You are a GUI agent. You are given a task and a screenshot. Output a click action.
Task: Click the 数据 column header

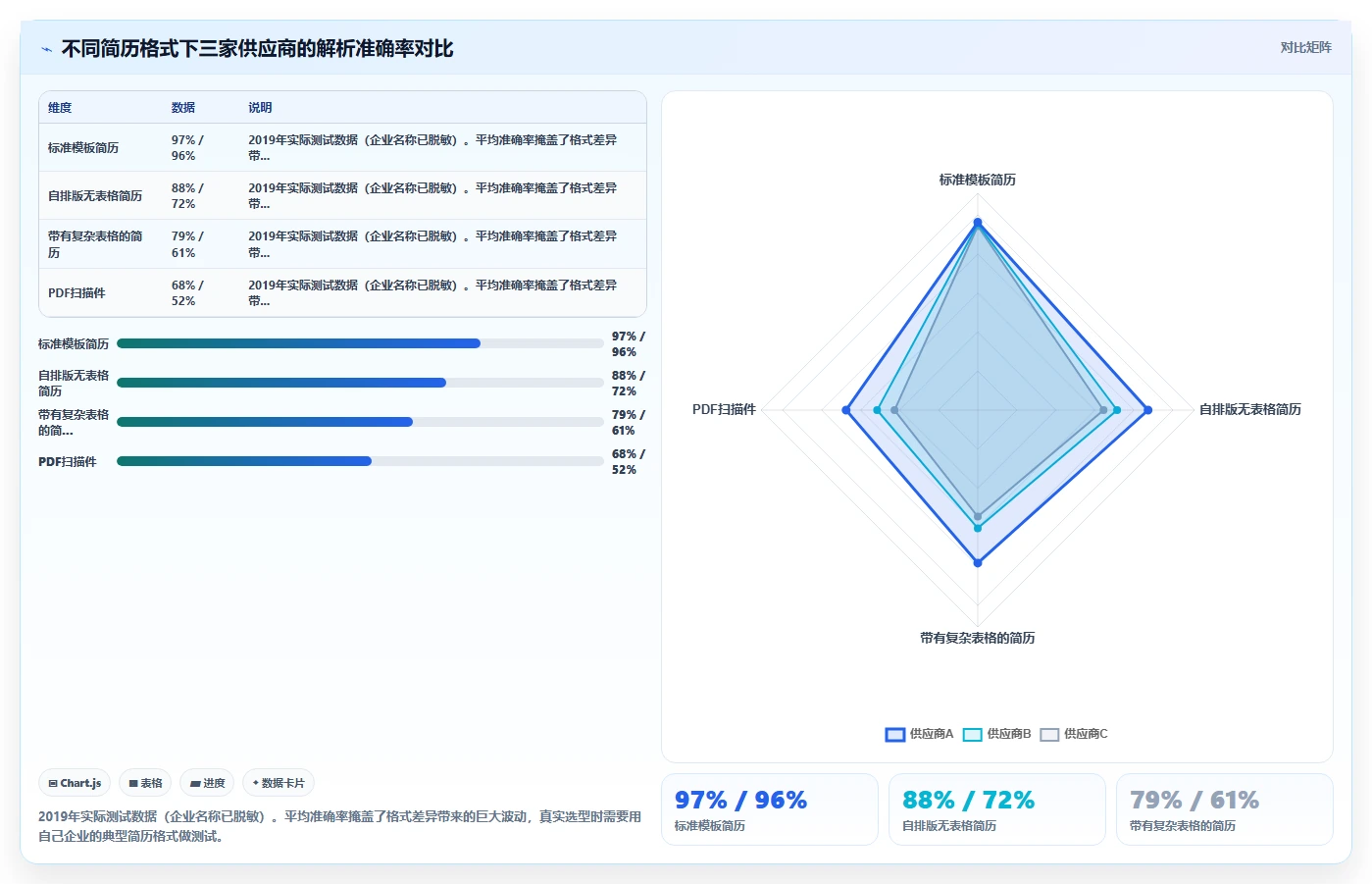[183, 108]
